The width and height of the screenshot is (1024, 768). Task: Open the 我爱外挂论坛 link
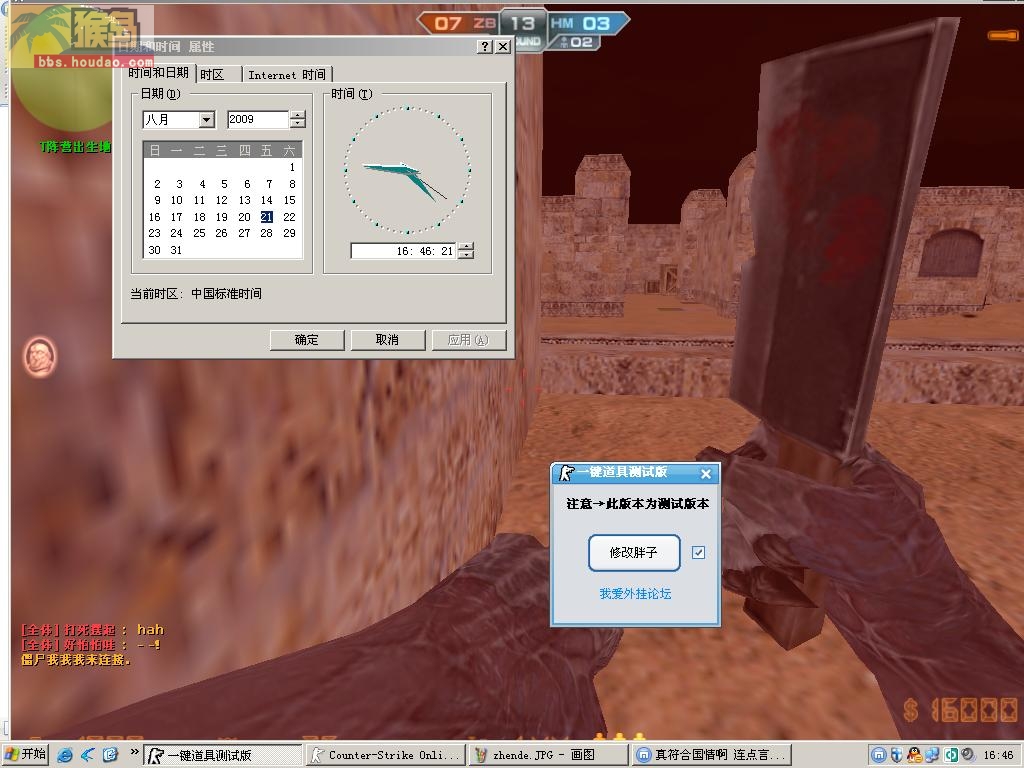(635, 594)
